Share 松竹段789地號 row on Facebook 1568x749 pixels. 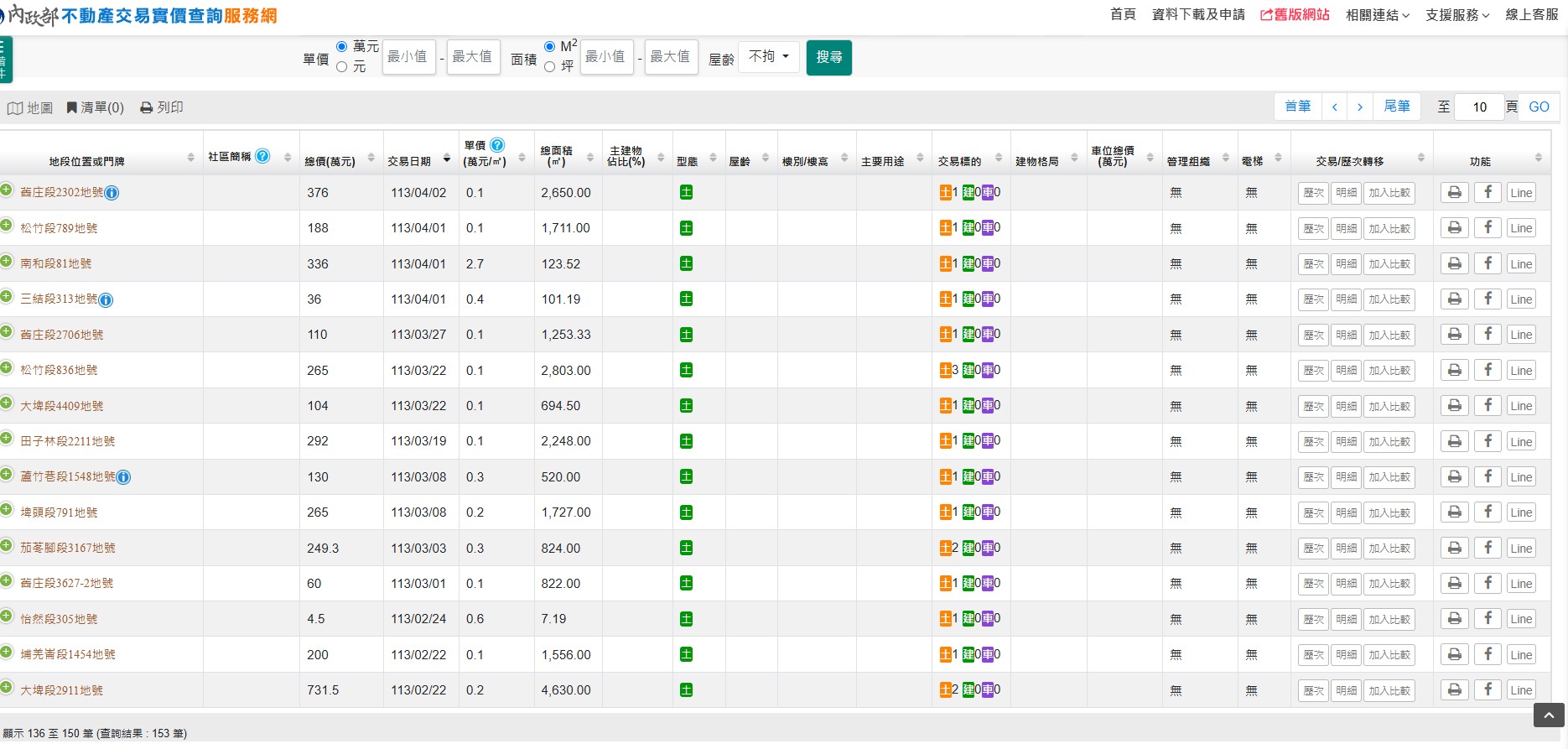click(1488, 228)
